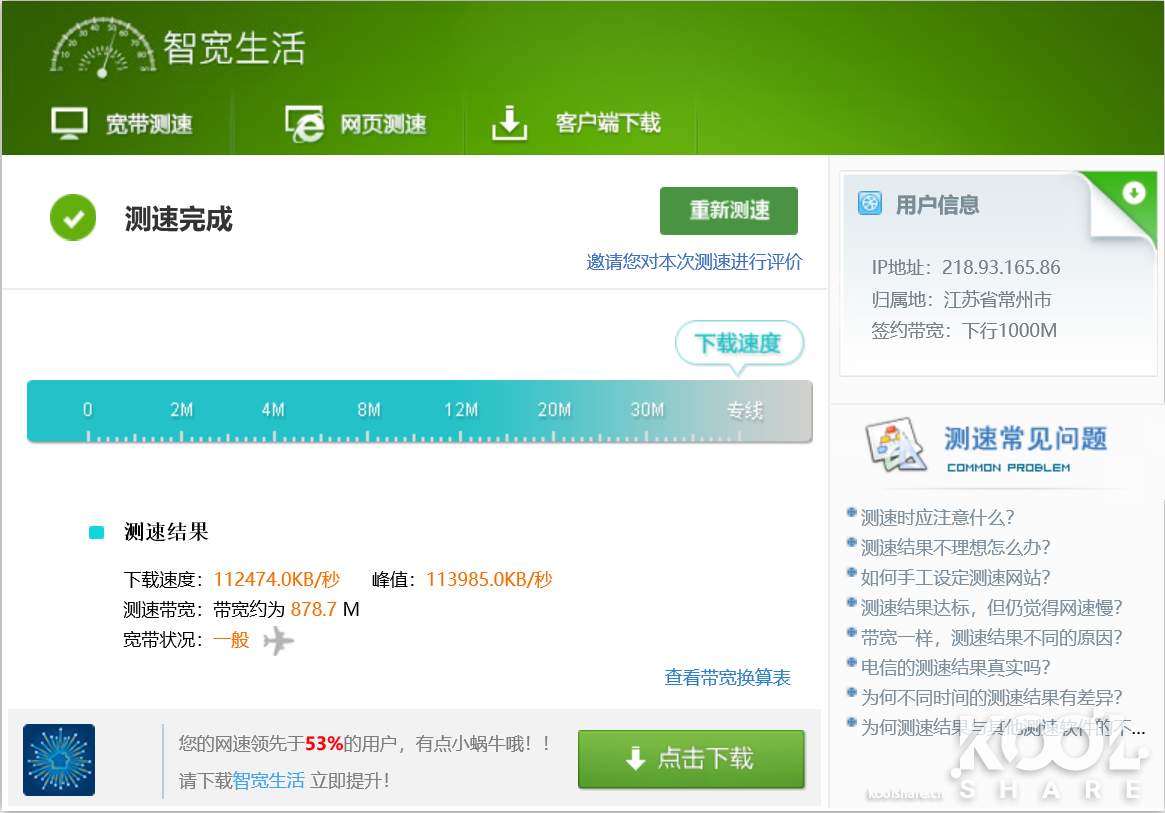Click the 30M mark on speed gauge
The height and width of the screenshot is (813, 1165).
point(647,410)
